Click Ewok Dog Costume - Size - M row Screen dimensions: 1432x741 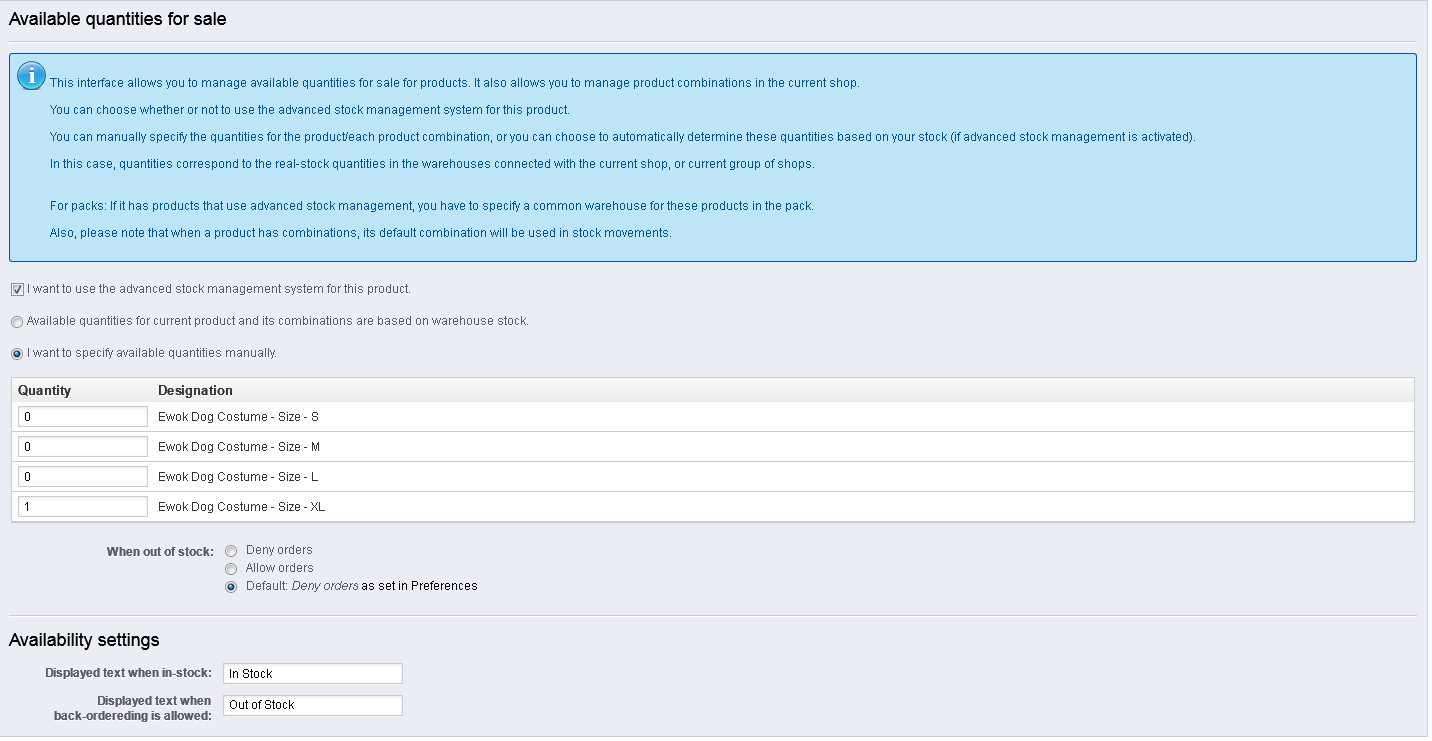click(713, 447)
